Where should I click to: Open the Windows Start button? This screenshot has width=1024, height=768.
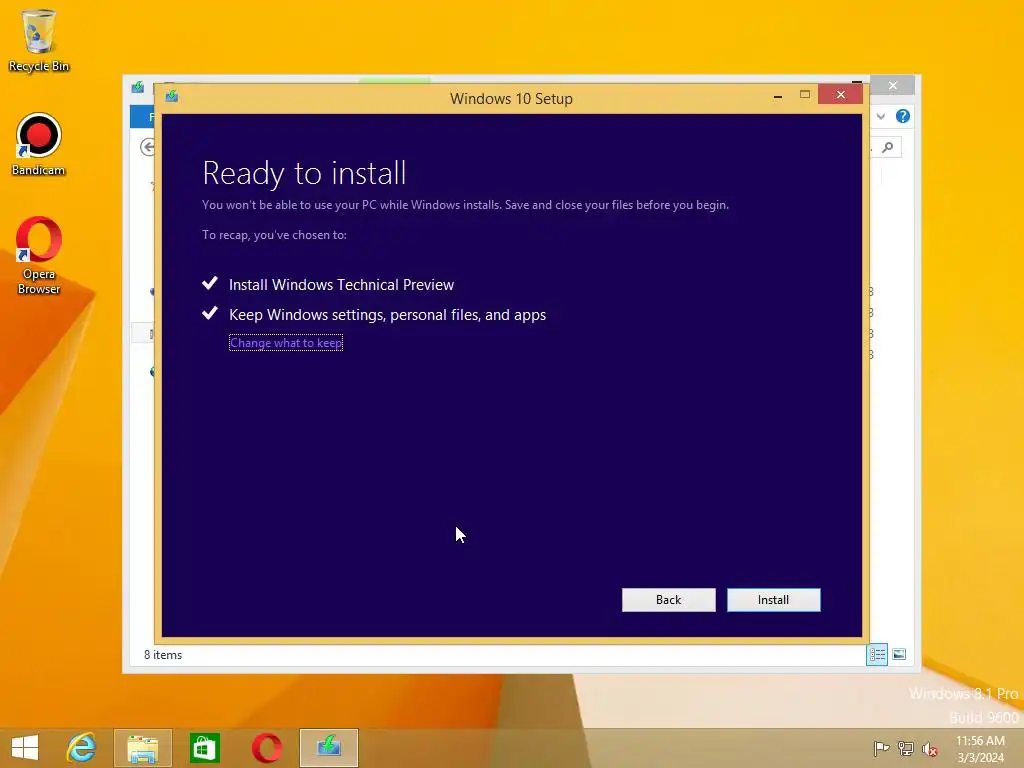[25, 747]
